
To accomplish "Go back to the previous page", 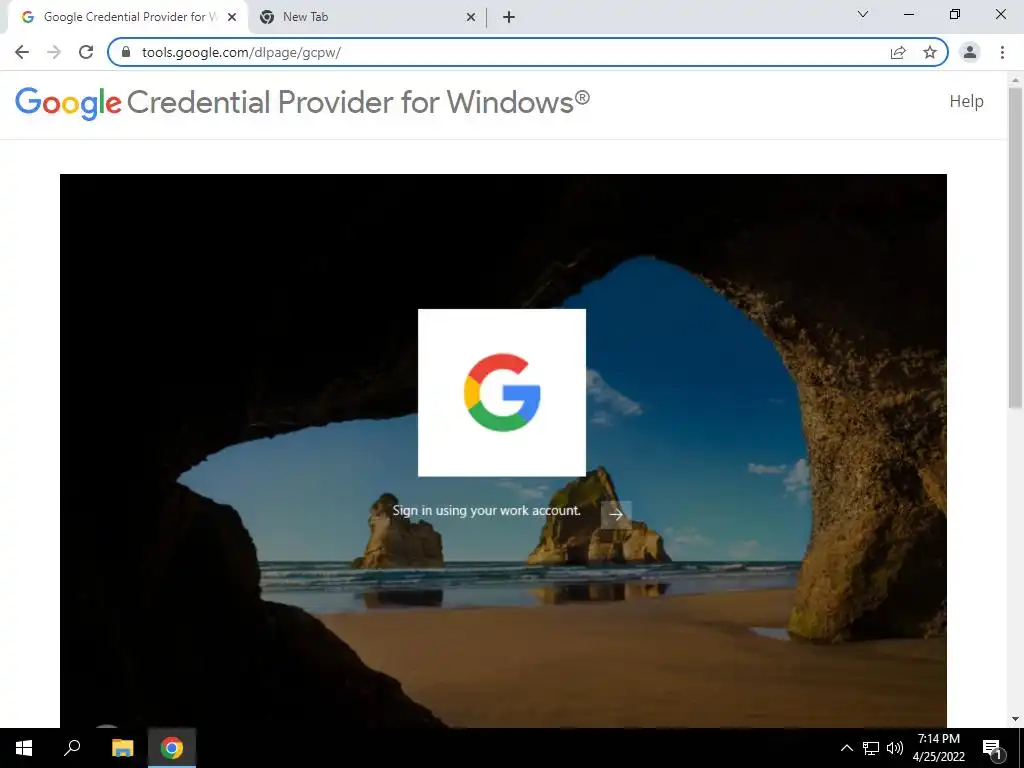I will [22, 52].
